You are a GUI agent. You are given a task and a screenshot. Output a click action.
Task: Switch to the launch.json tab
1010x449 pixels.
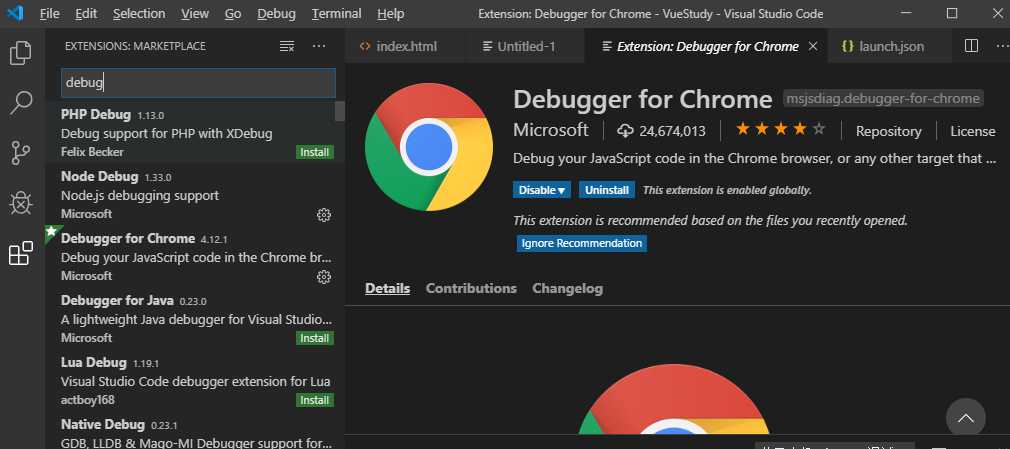891,46
